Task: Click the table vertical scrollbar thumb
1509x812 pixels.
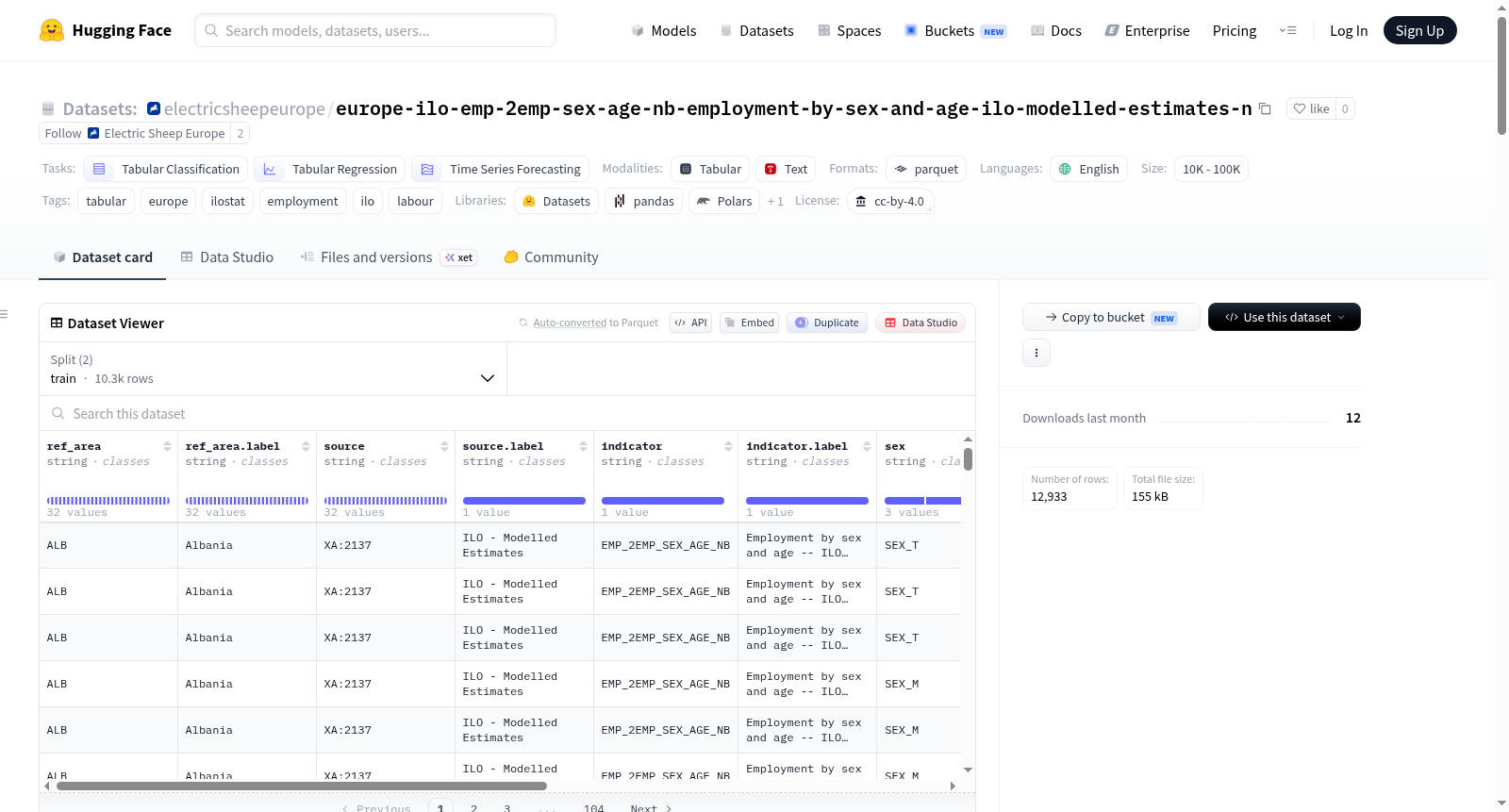Action: (968, 459)
